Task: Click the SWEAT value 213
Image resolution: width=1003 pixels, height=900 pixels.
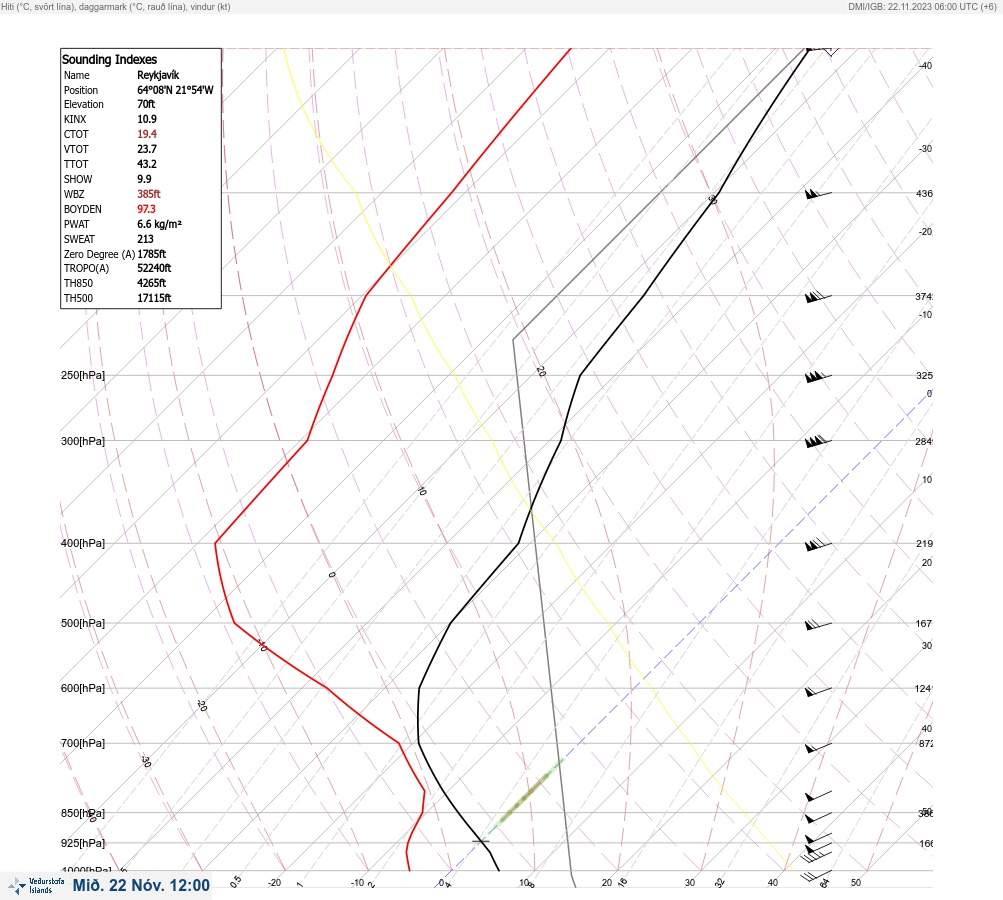Action: point(145,239)
